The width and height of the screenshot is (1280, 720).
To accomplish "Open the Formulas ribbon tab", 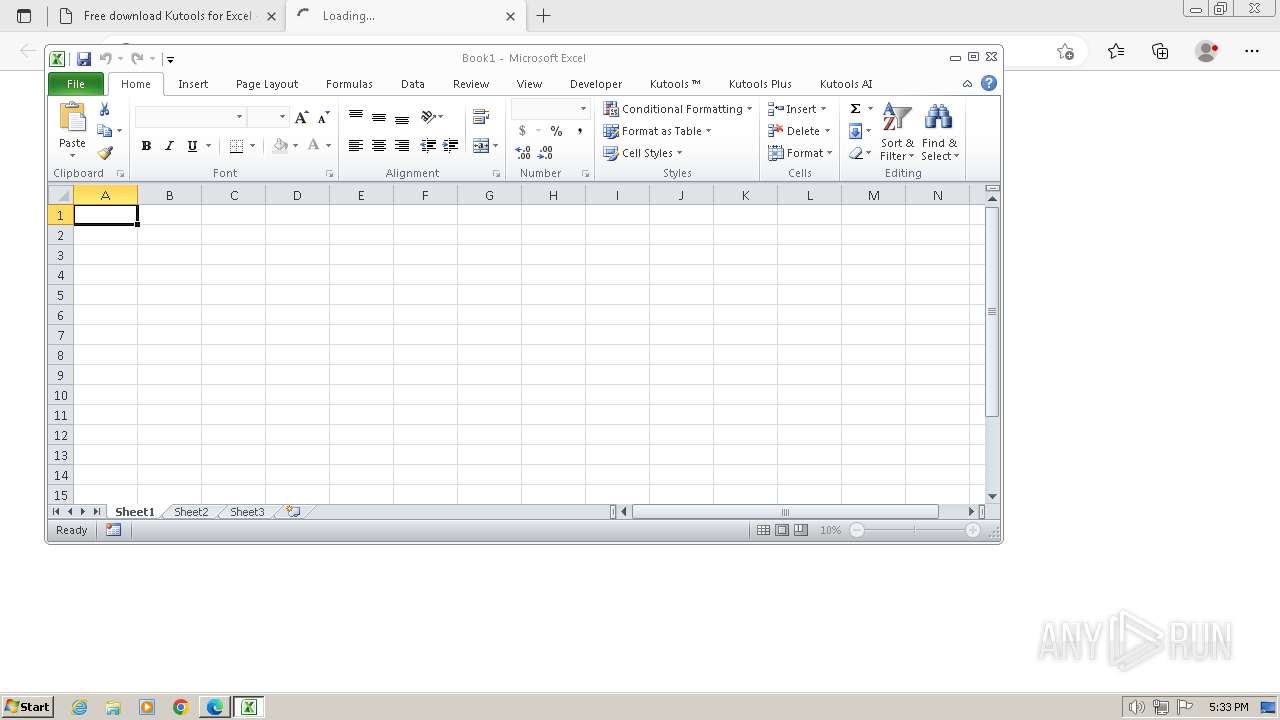I will (x=349, y=84).
